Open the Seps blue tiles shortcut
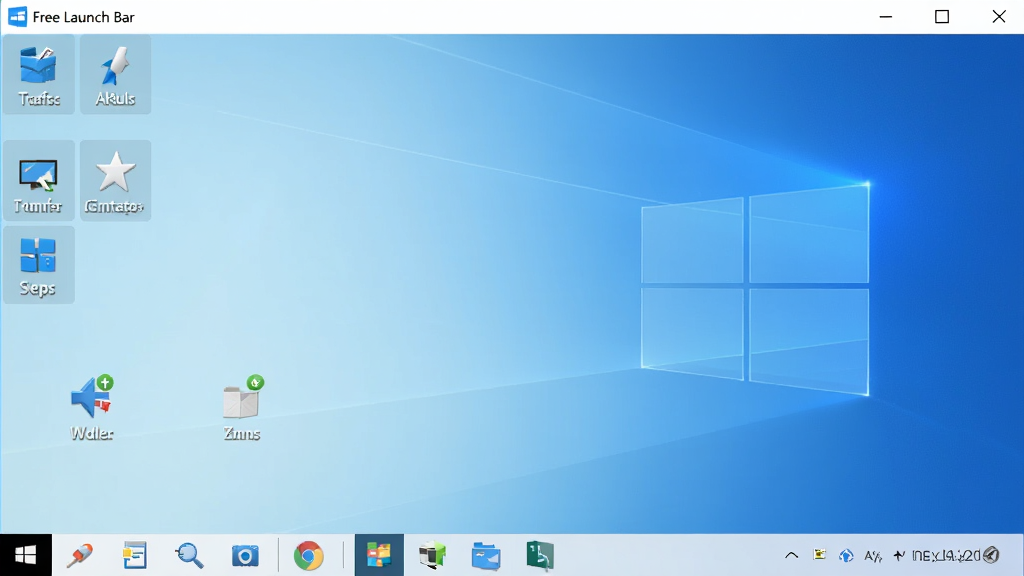Screen dimensions: 1024x576 [x=39, y=265]
